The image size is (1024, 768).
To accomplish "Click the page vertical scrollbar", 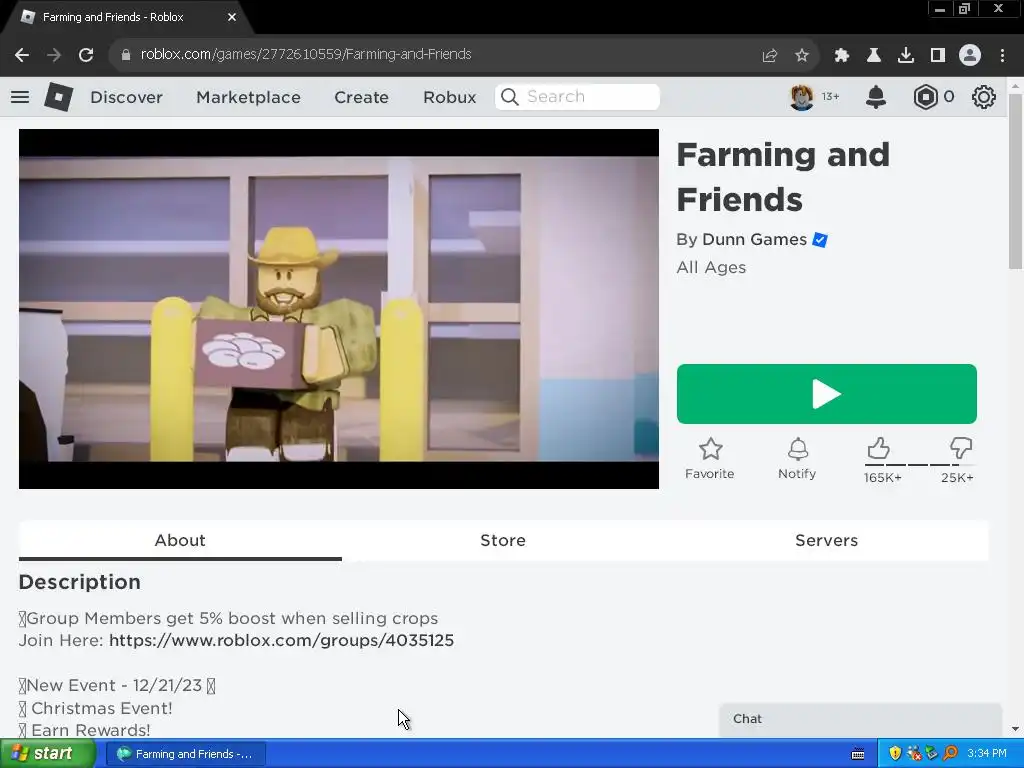I will pyautogui.click(x=1015, y=181).
